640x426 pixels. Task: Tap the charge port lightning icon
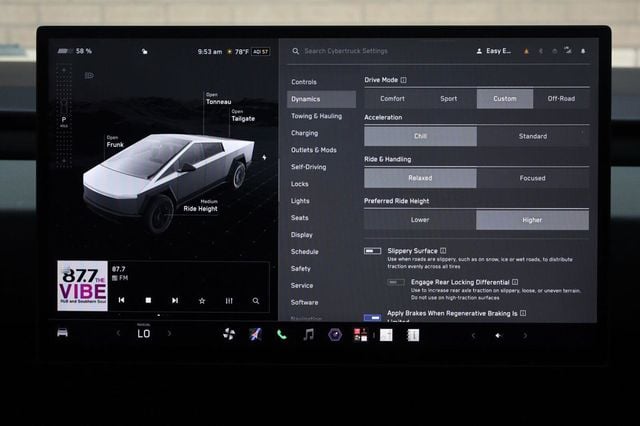[264, 157]
